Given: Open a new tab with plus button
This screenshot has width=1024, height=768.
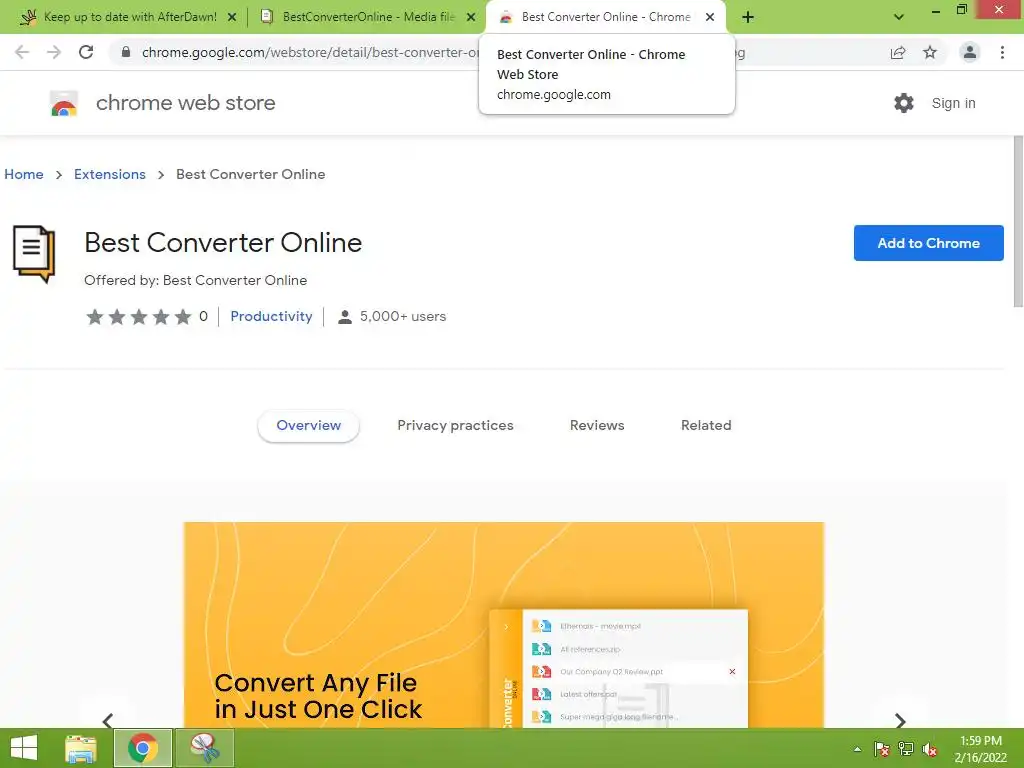Looking at the screenshot, I should [x=748, y=17].
